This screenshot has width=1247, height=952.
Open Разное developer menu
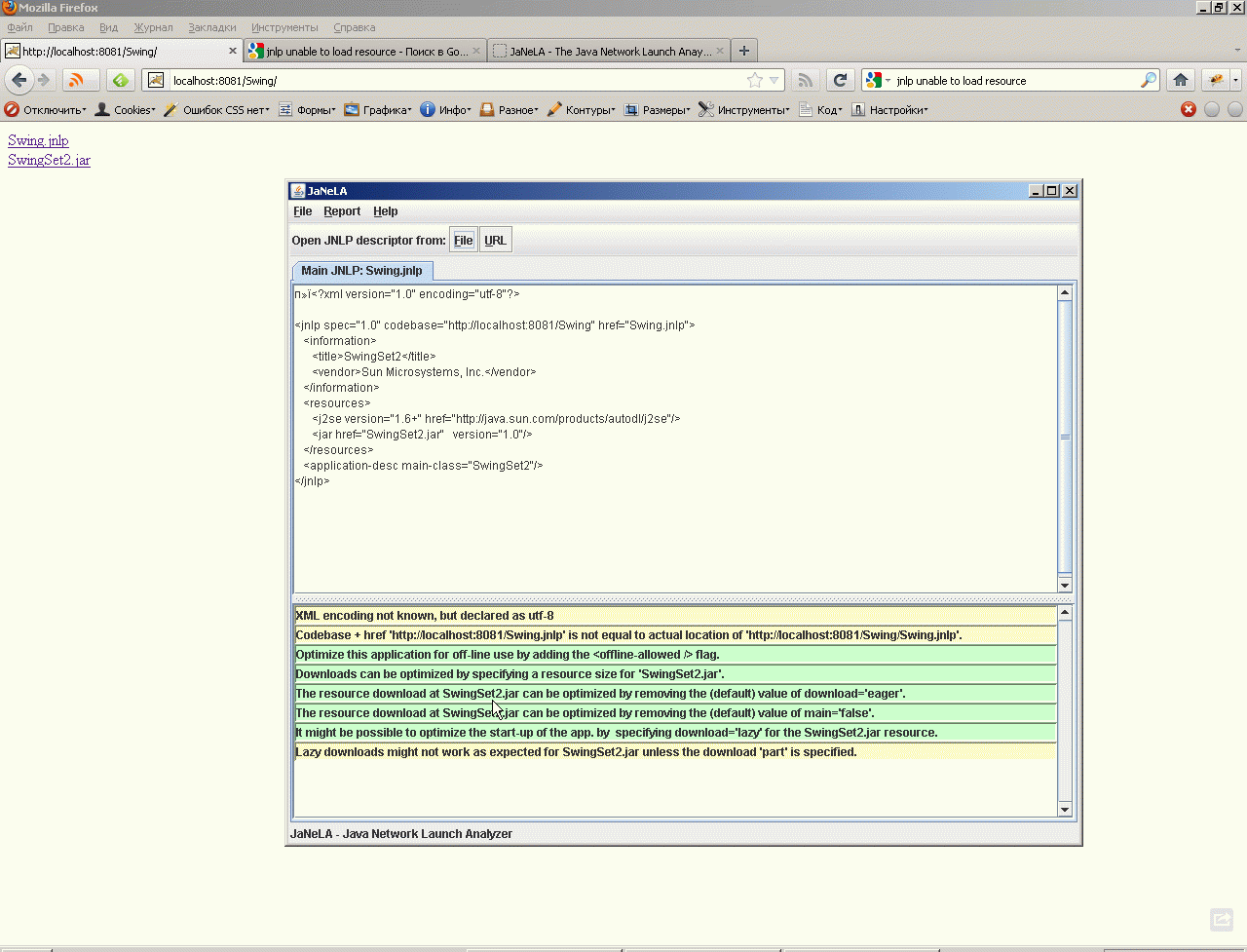(509, 110)
